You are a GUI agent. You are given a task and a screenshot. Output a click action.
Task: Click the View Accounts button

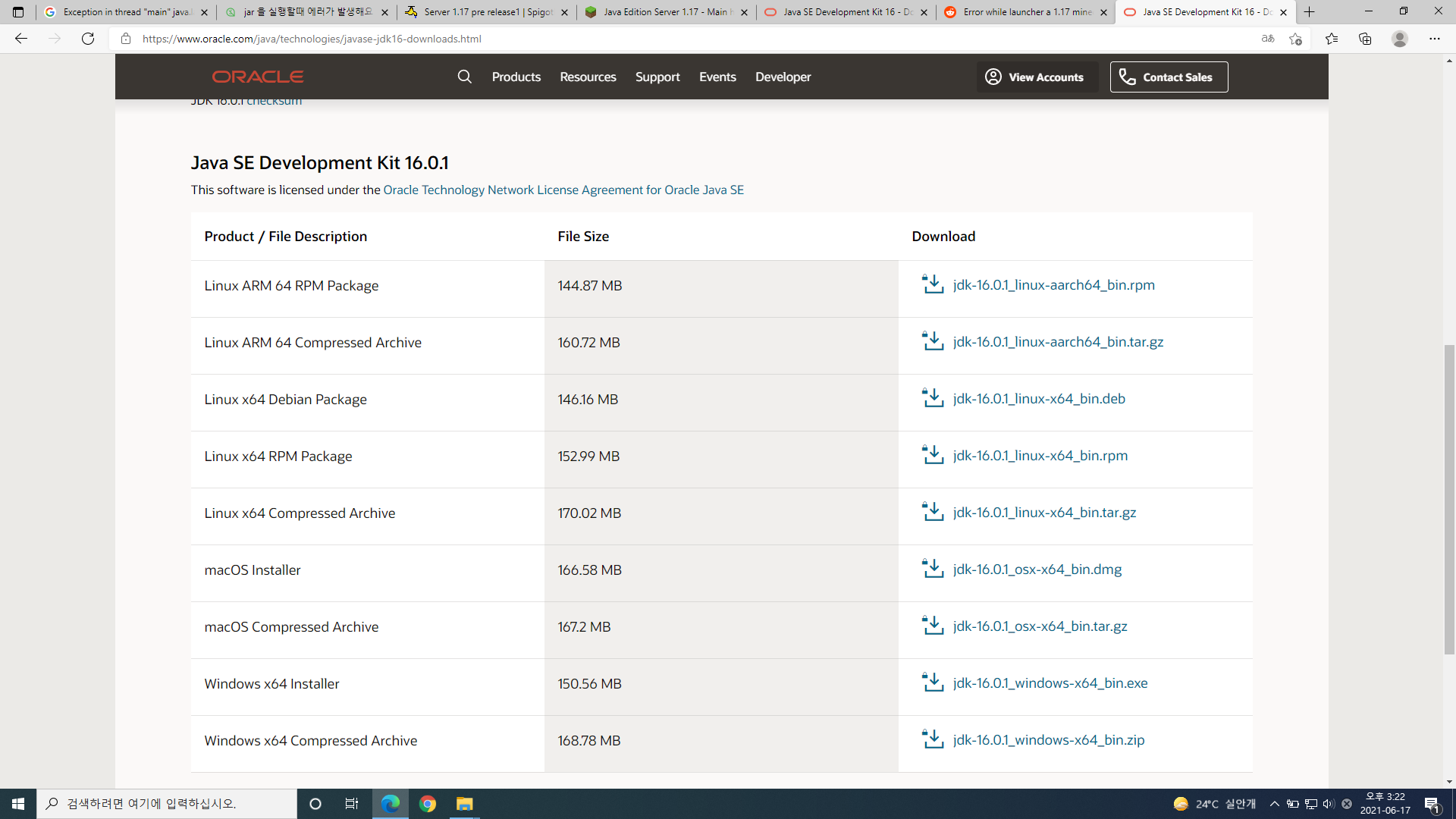1036,77
